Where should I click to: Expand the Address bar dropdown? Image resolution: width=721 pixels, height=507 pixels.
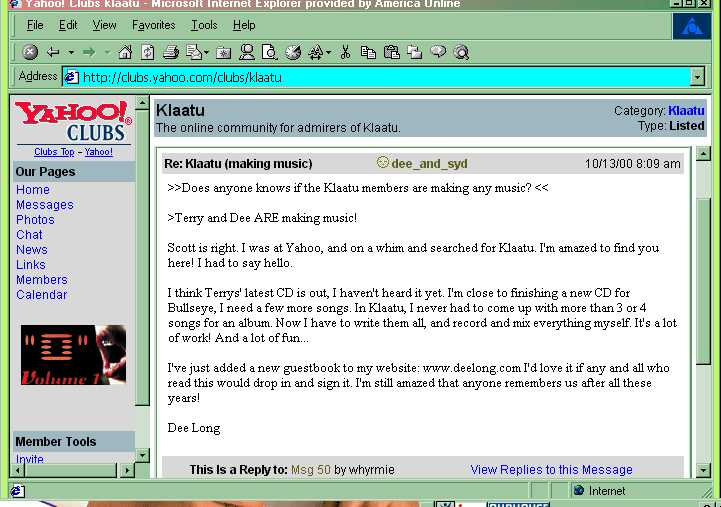click(697, 77)
